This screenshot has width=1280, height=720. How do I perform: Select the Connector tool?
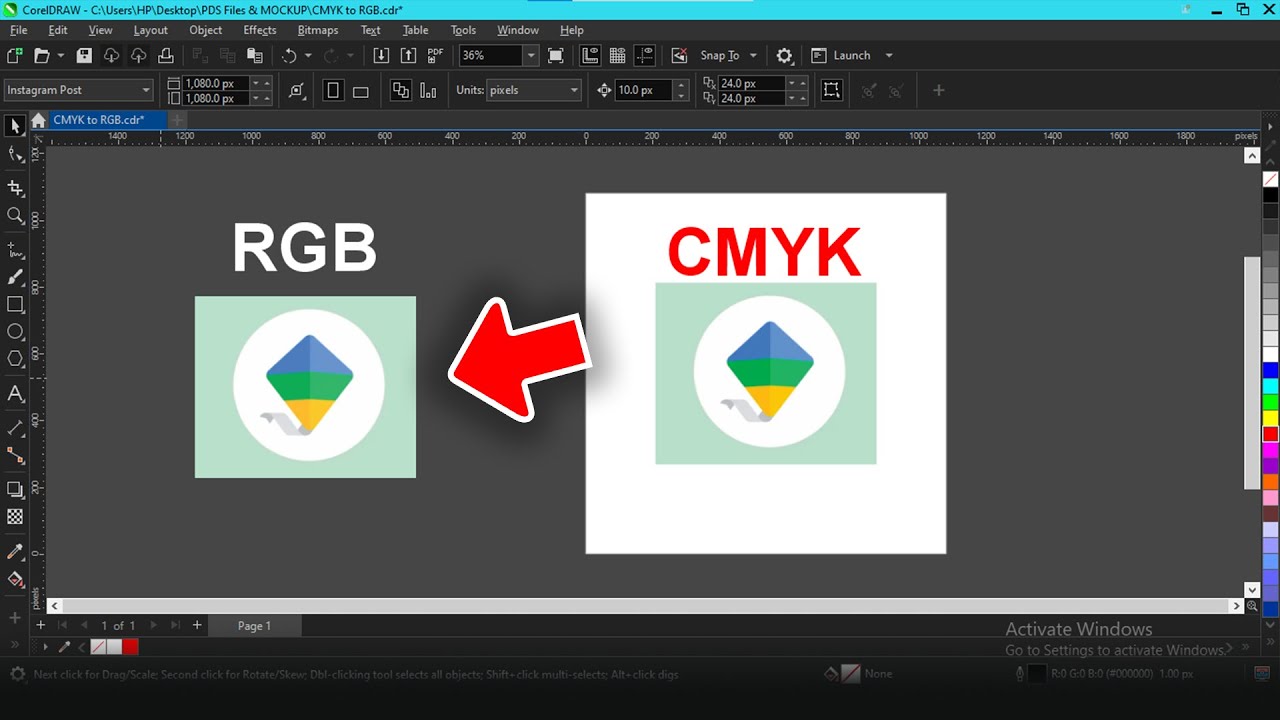pos(14,455)
